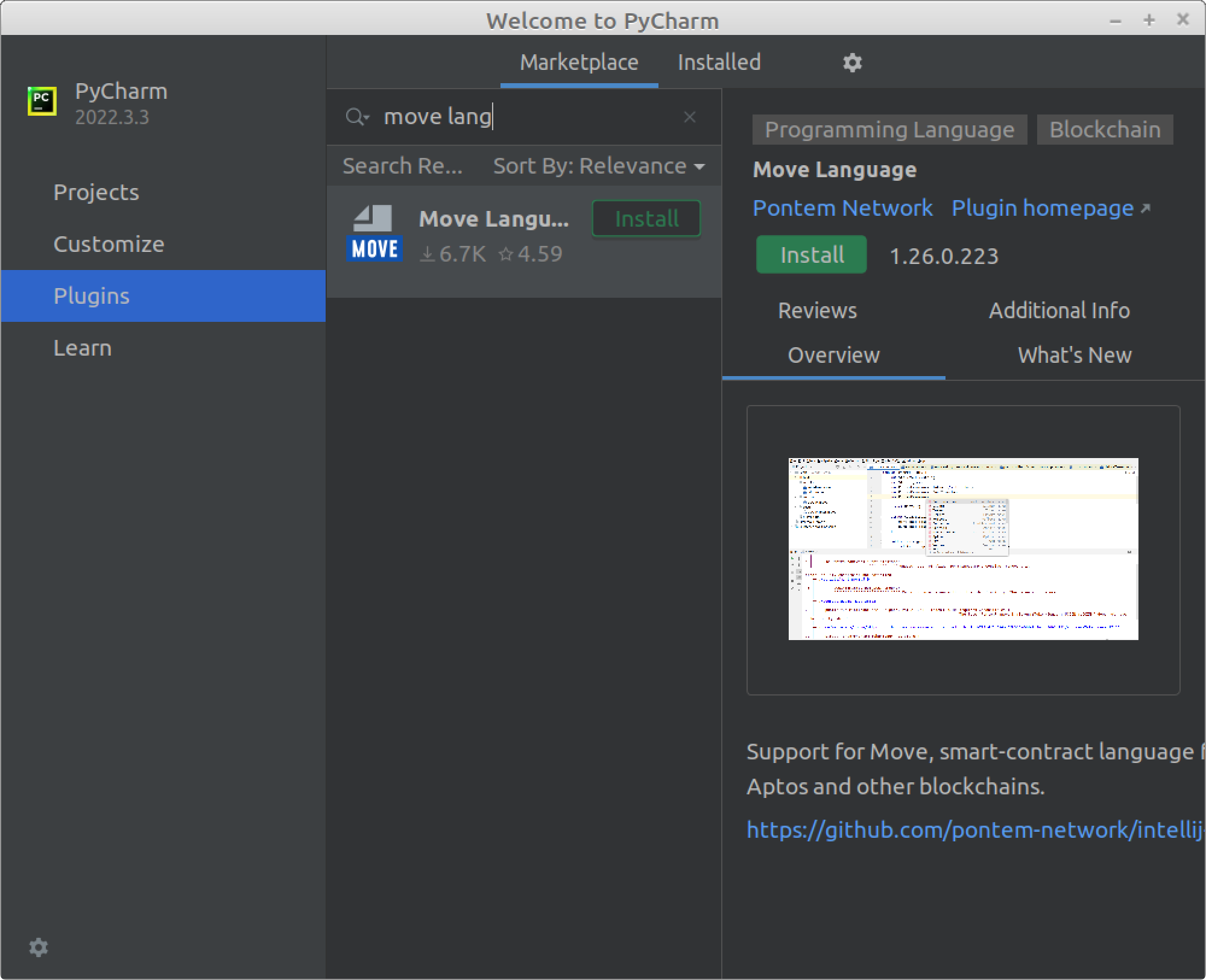Click the plugins gear settings icon
1206x980 pixels.
pos(852,63)
